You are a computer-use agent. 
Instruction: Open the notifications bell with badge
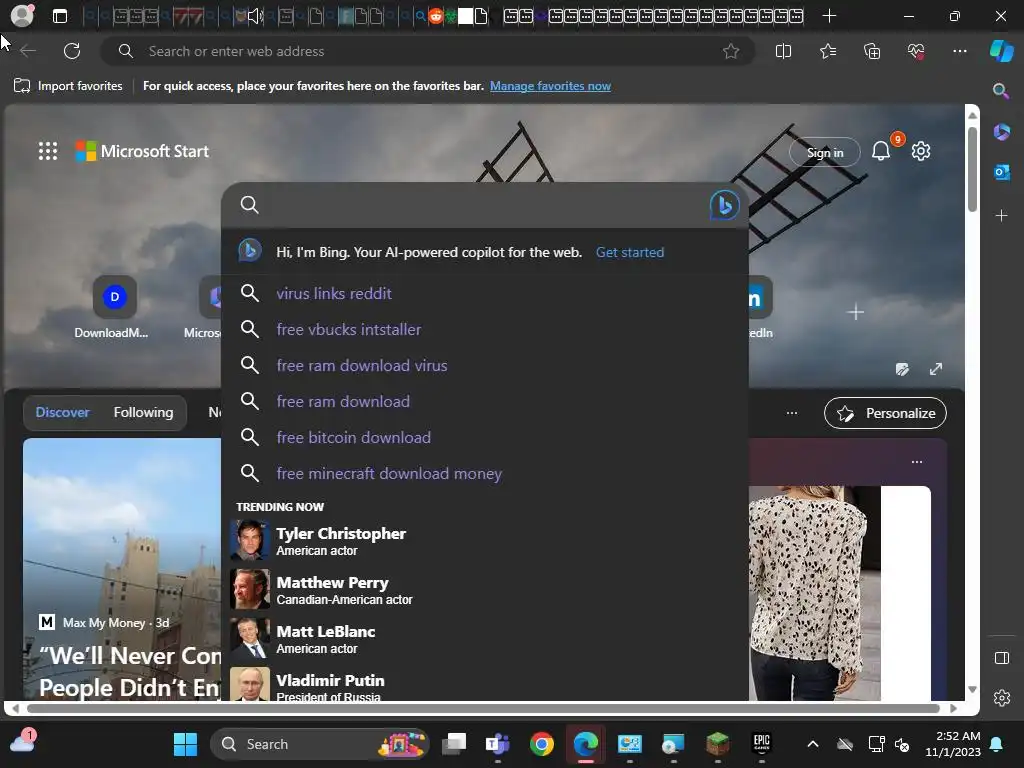point(881,151)
